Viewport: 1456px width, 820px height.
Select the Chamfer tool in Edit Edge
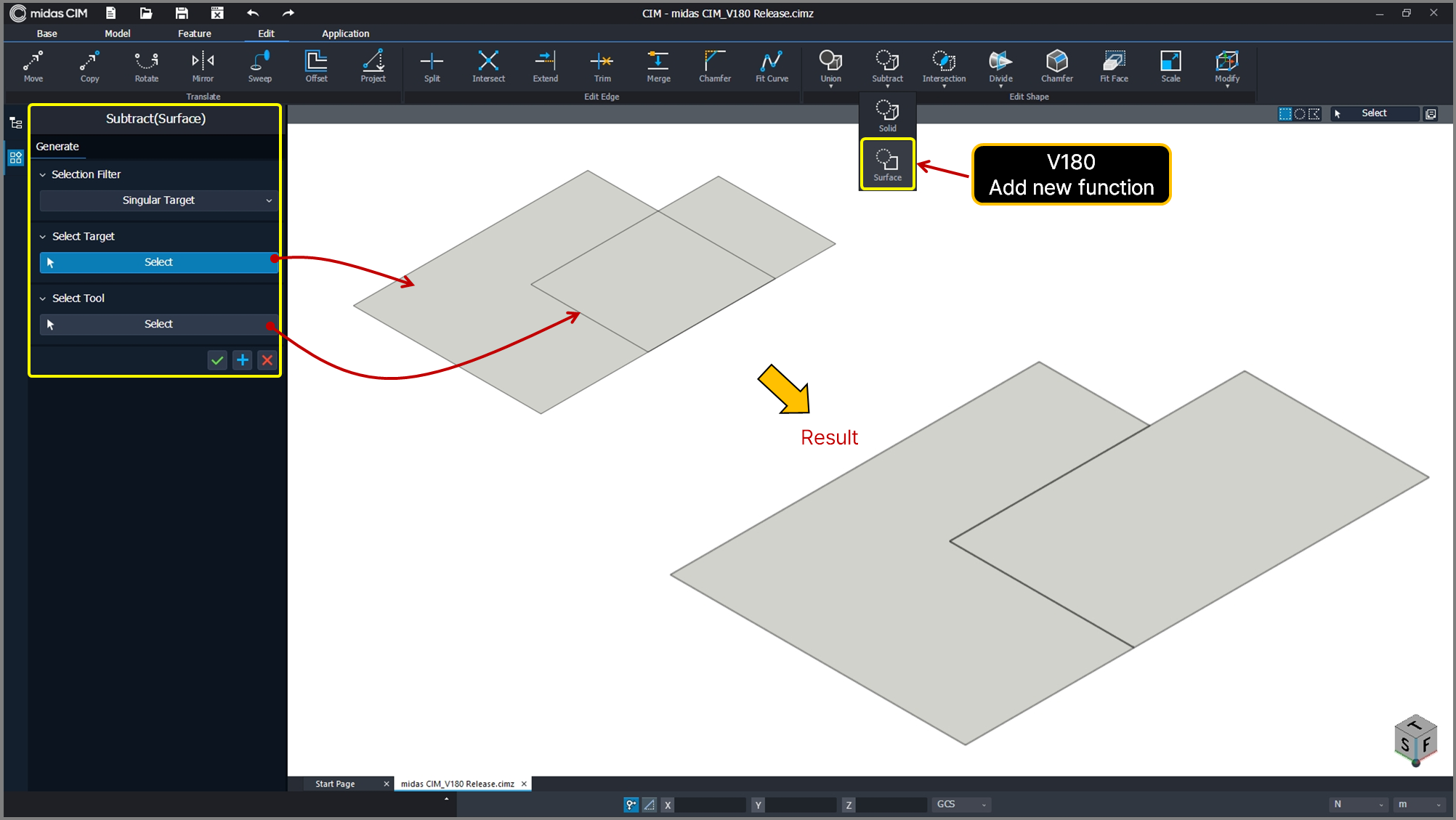pos(715,66)
